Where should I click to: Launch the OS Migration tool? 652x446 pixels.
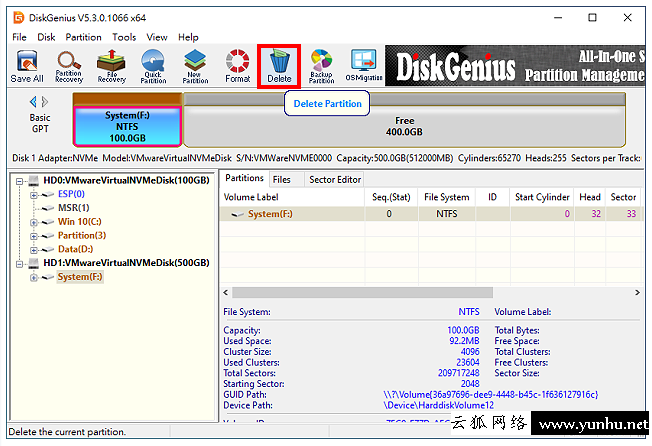[363, 66]
